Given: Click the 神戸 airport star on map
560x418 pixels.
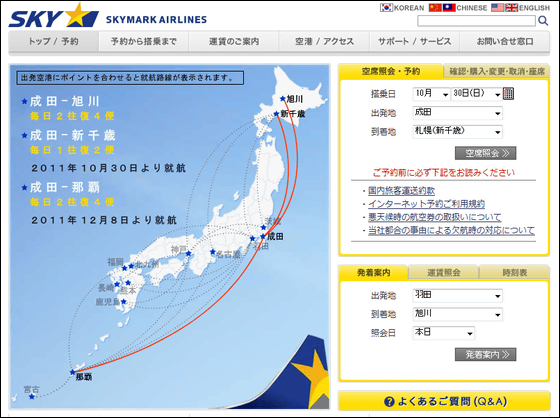Looking at the screenshot, I should 189,254.
